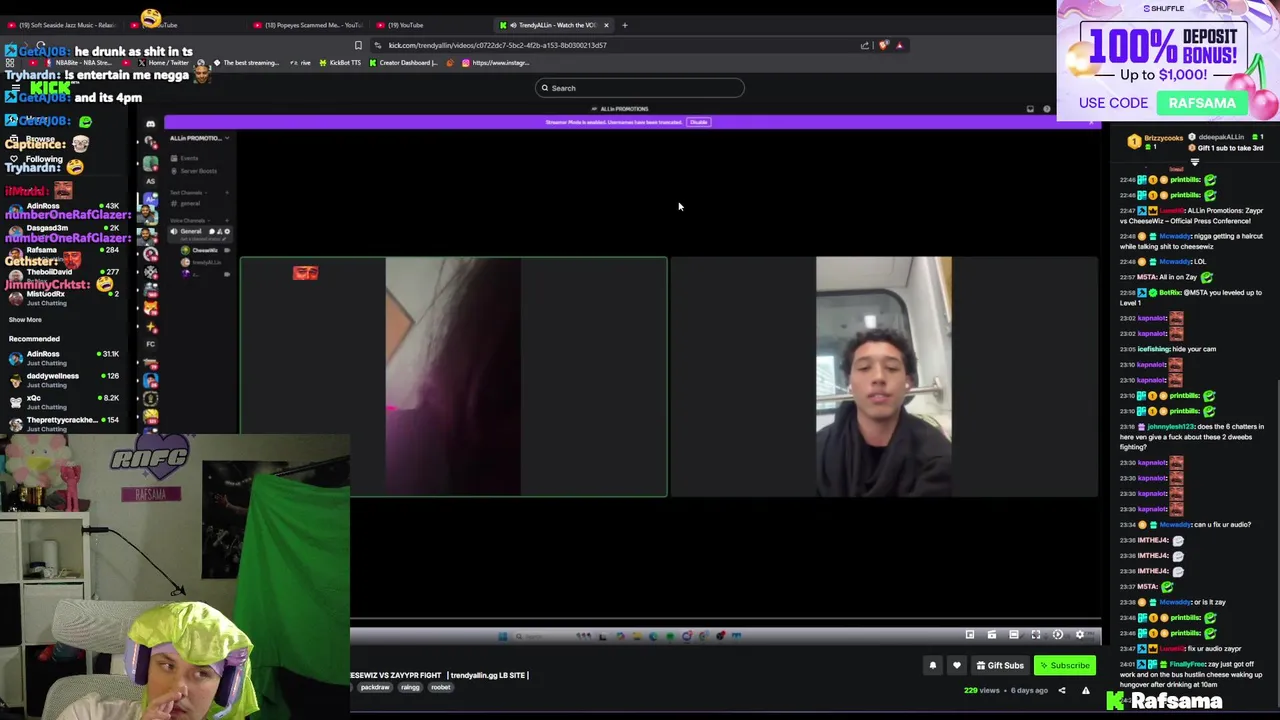Click the report warning triangle icon

click(1086, 690)
